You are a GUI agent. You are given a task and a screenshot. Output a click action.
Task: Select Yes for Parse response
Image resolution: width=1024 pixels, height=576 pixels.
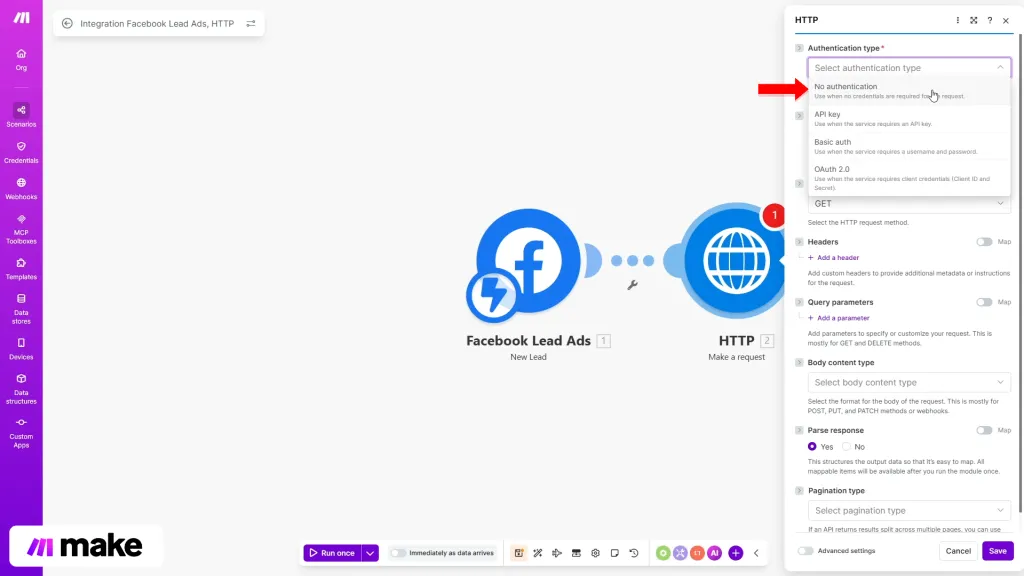click(812, 447)
